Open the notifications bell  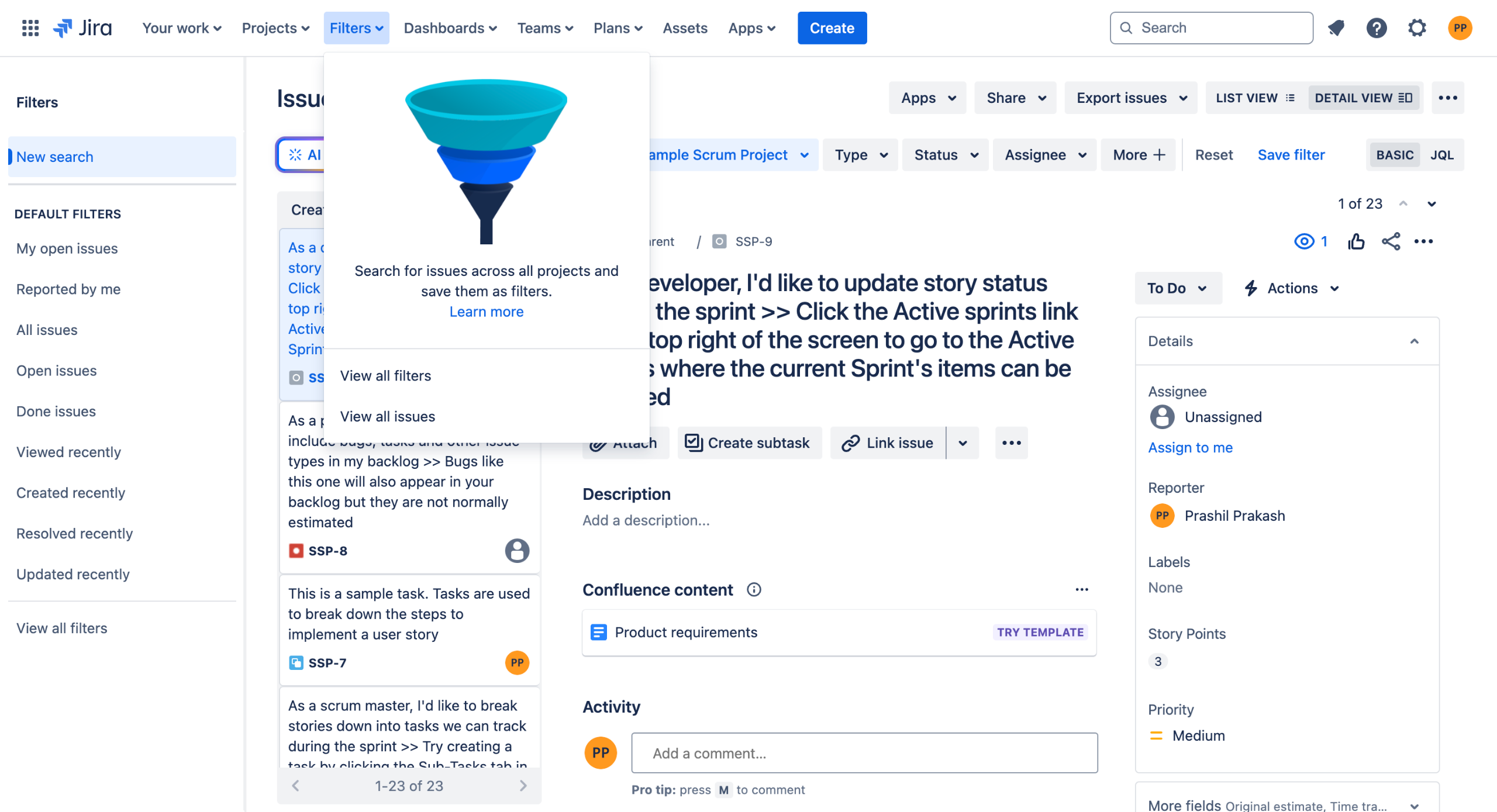(1336, 28)
